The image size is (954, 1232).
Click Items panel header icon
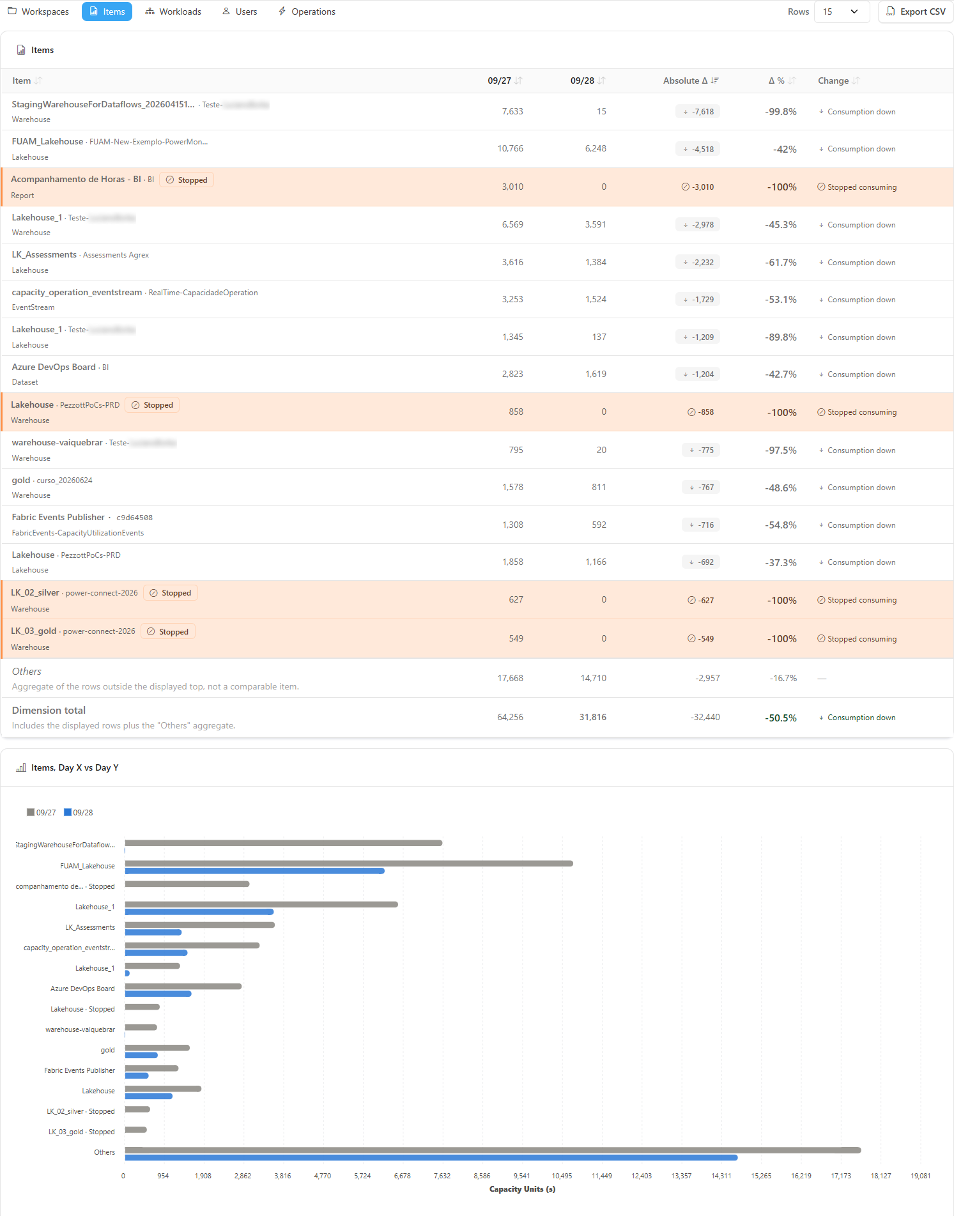[x=21, y=50]
